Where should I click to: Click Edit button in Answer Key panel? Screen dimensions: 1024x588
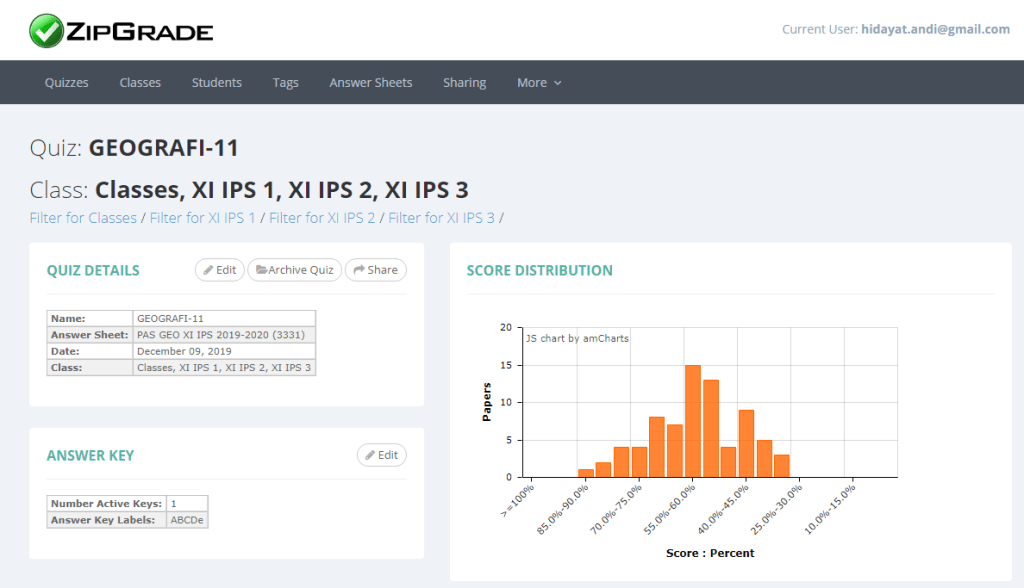point(381,455)
